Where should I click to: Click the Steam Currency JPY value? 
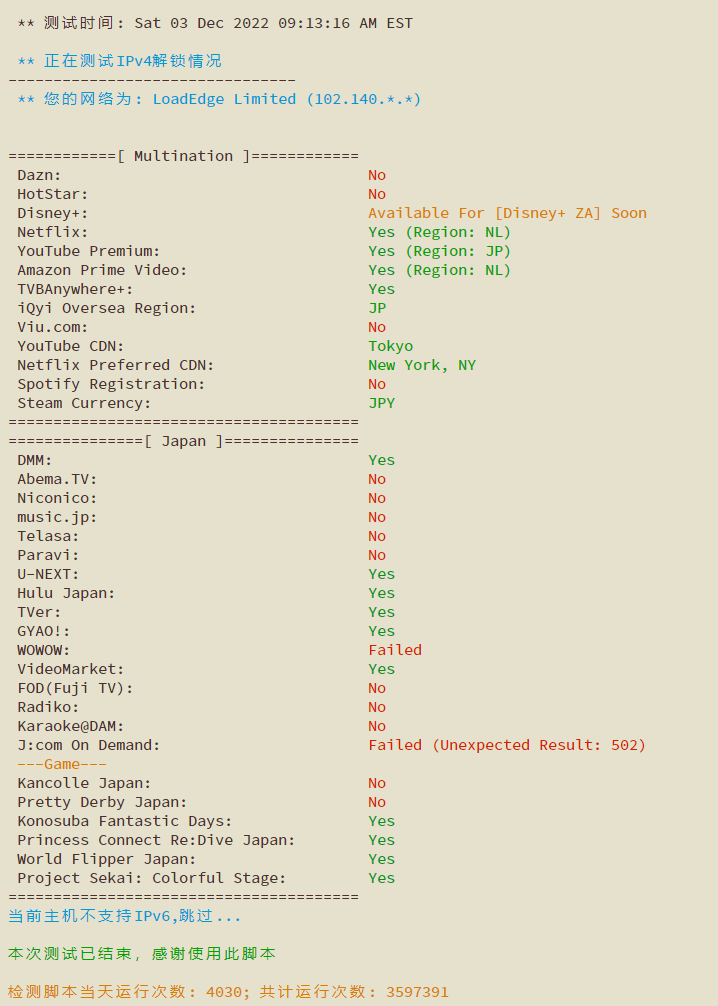382,403
